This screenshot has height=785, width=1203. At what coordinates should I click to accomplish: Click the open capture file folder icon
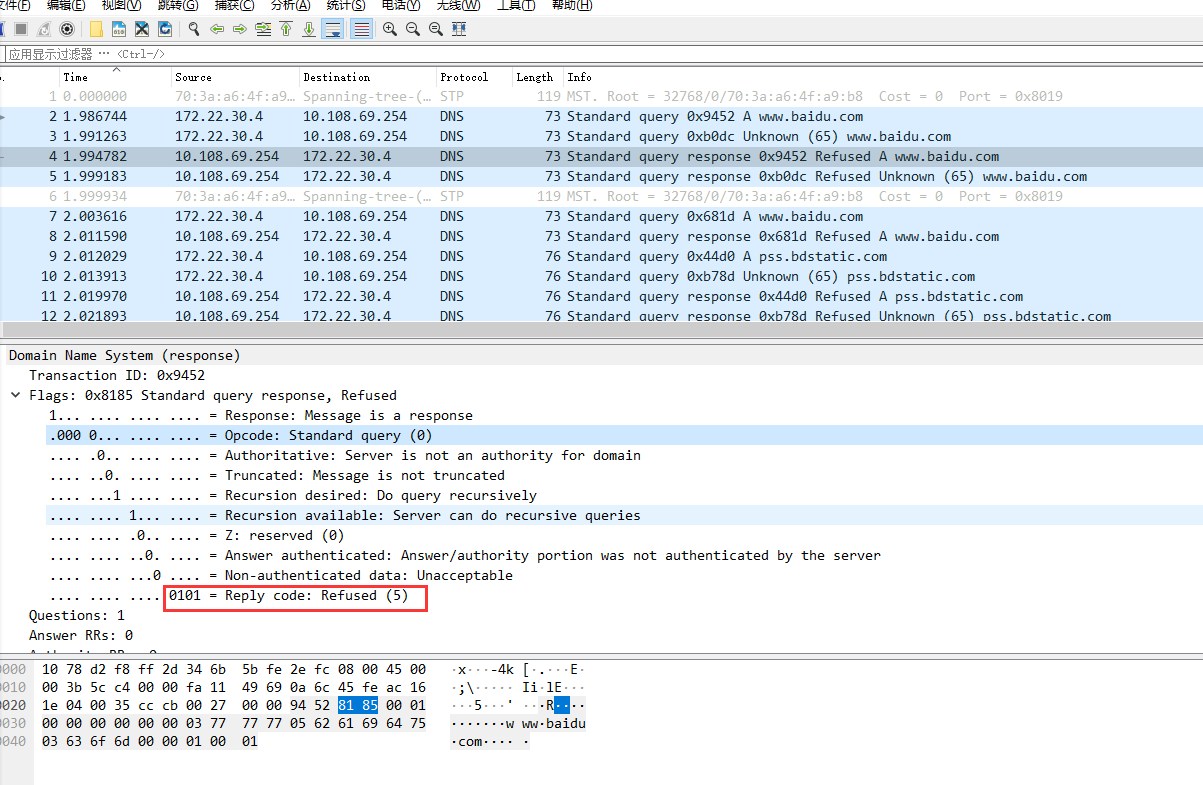(x=96, y=29)
